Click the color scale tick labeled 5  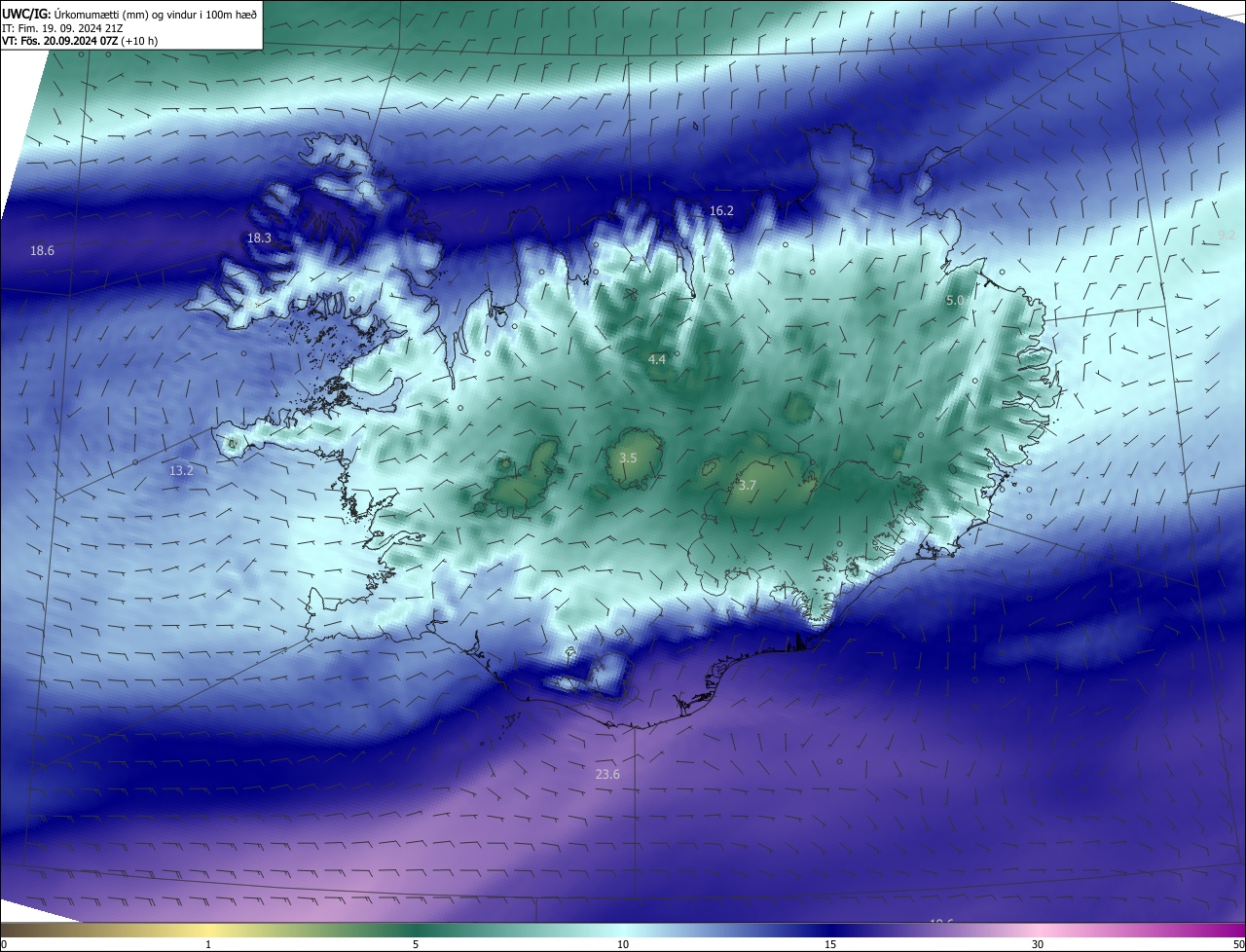416,944
